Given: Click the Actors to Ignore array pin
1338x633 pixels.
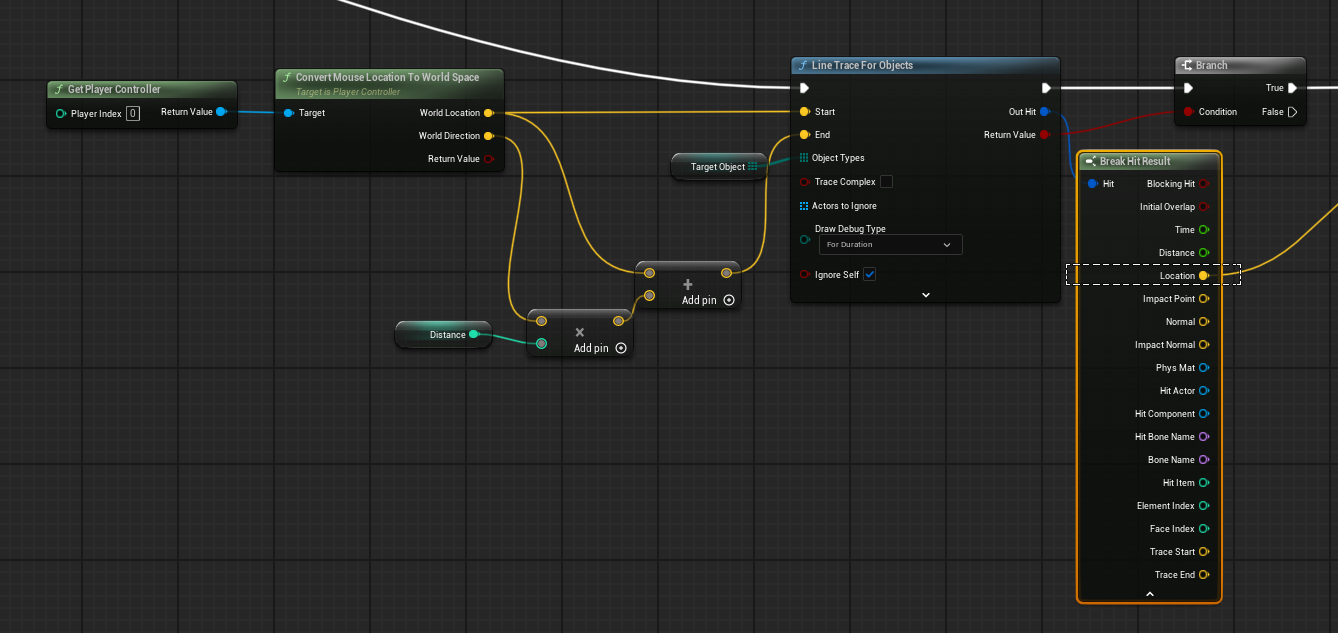Looking at the screenshot, I should (804, 206).
